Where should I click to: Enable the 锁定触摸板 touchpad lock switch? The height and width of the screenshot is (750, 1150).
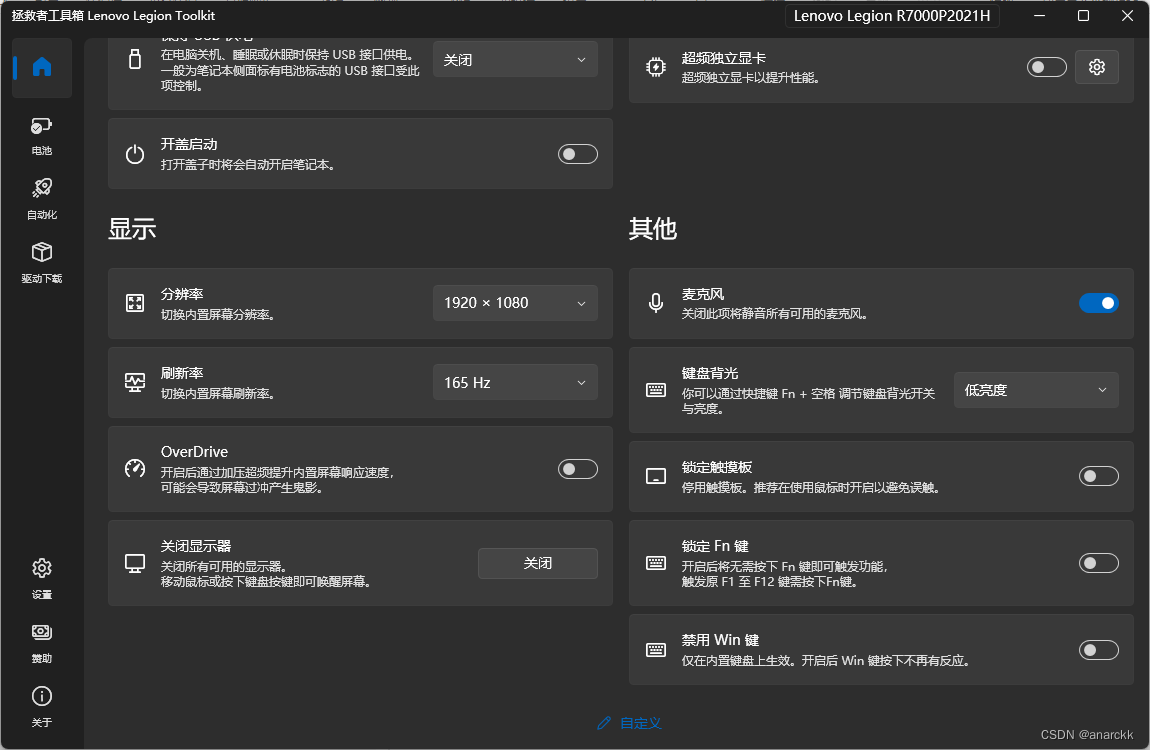pyautogui.click(x=1099, y=476)
